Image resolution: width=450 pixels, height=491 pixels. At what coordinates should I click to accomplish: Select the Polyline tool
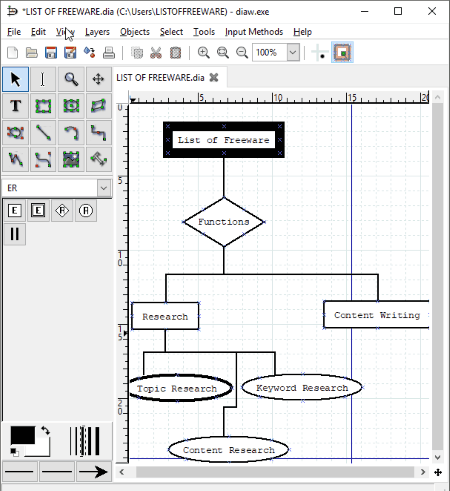coord(15,159)
